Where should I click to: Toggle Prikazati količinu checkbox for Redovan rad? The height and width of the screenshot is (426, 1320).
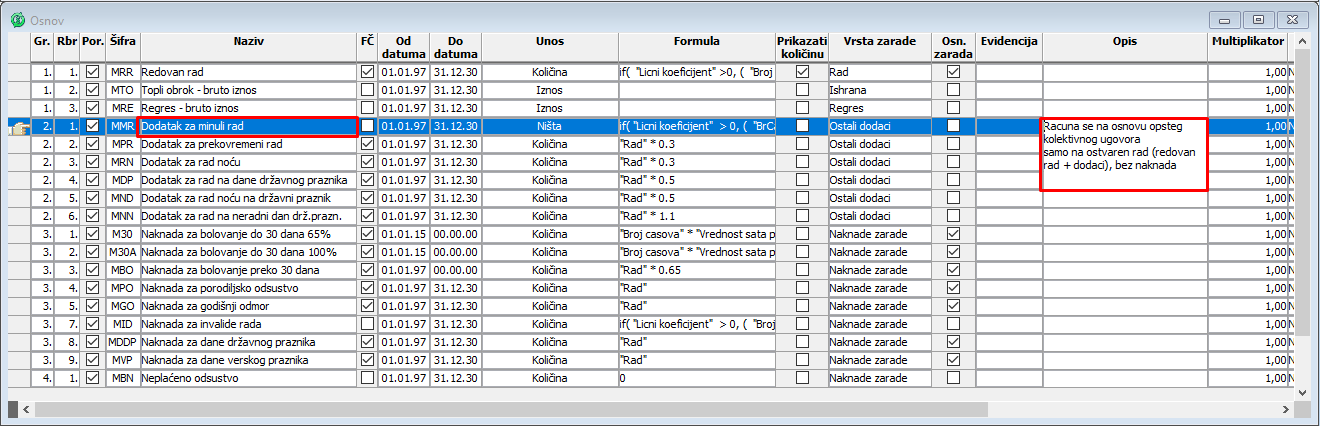tap(802, 72)
